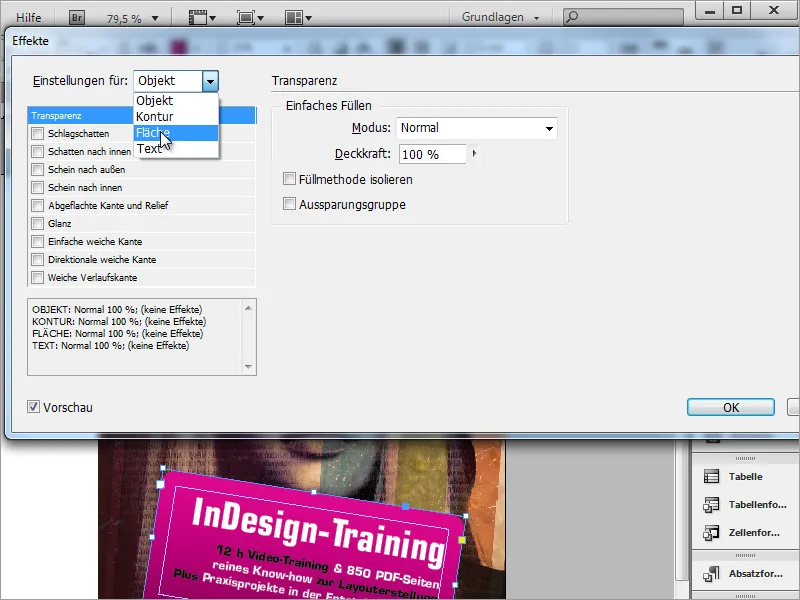Open the Deckkraft slider arrow
The image size is (800, 600).
point(474,154)
